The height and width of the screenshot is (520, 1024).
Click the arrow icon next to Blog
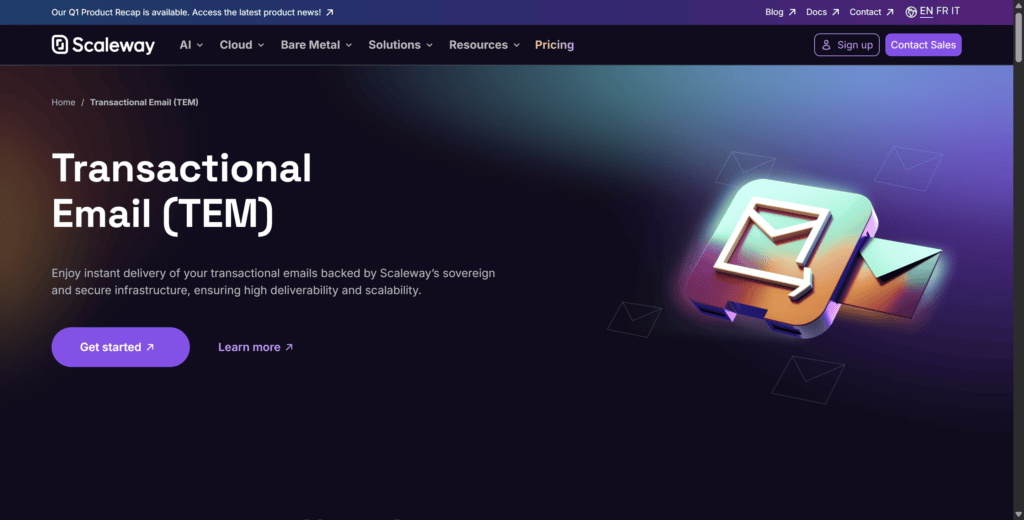click(x=792, y=12)
